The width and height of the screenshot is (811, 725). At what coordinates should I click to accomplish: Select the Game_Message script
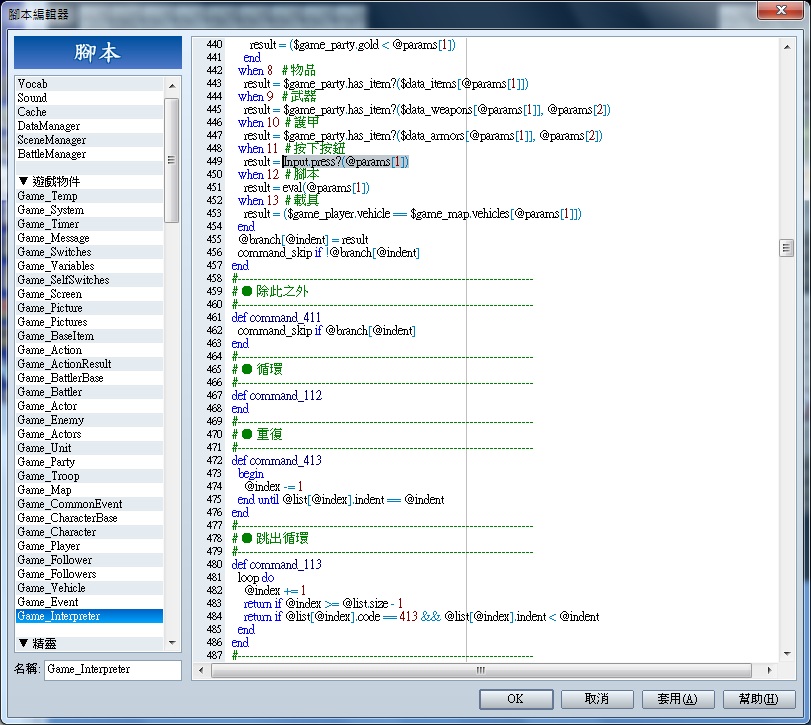[x=89, y=238]
